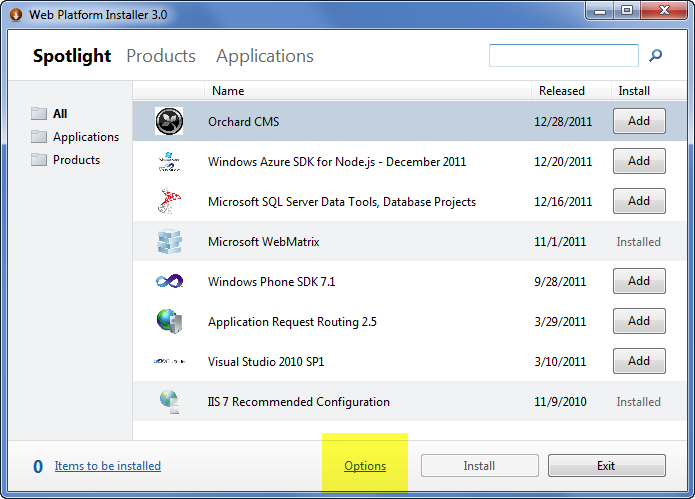Add Windows Azure SDK for Node.js

coord(639,161)
